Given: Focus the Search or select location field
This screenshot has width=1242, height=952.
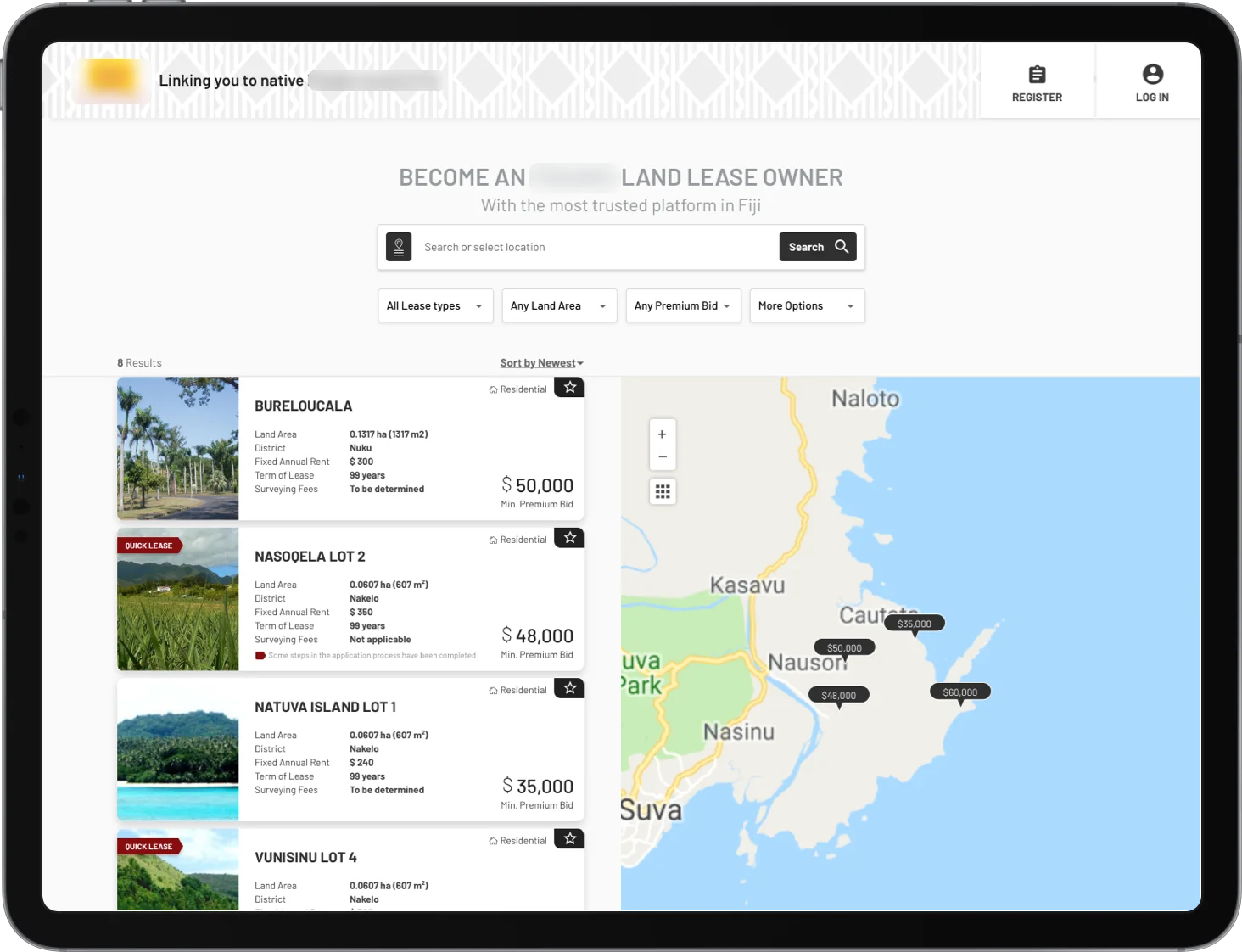Looking at the screenshot, I should [596, 247].
